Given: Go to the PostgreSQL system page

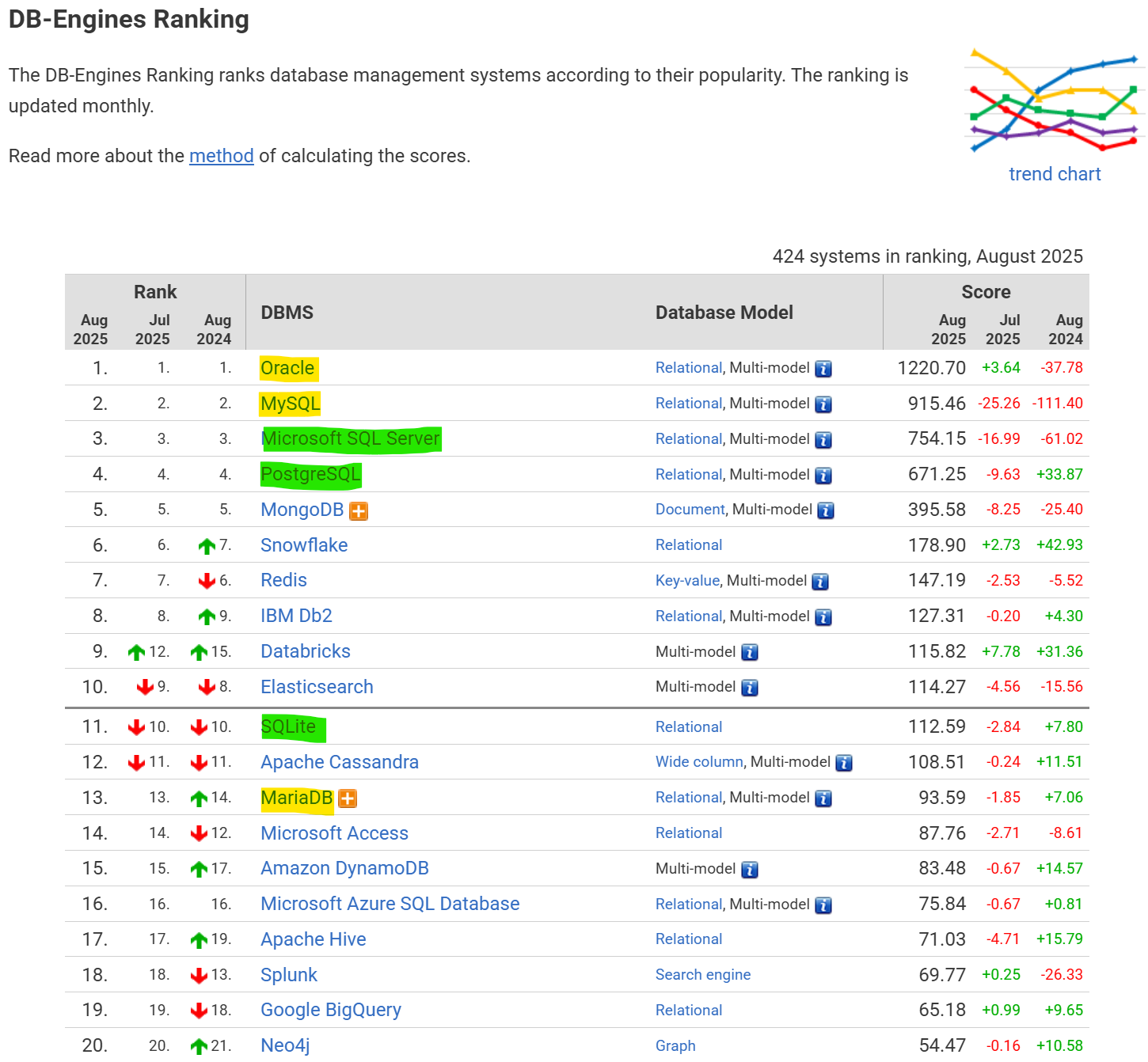Looking at the screenshot, I should click(x=310, y=474).
